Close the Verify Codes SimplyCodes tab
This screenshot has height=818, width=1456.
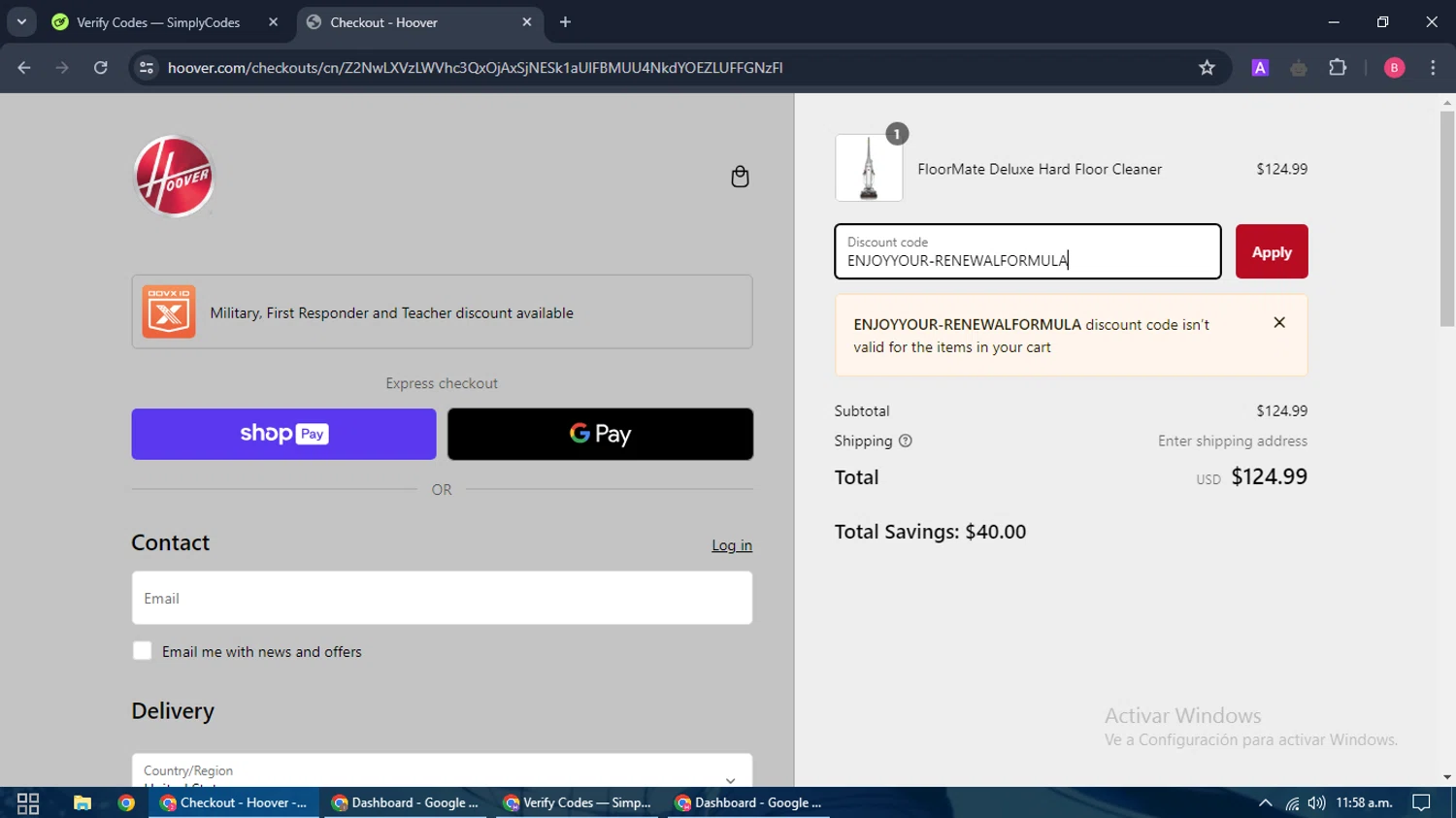point(273,22)
